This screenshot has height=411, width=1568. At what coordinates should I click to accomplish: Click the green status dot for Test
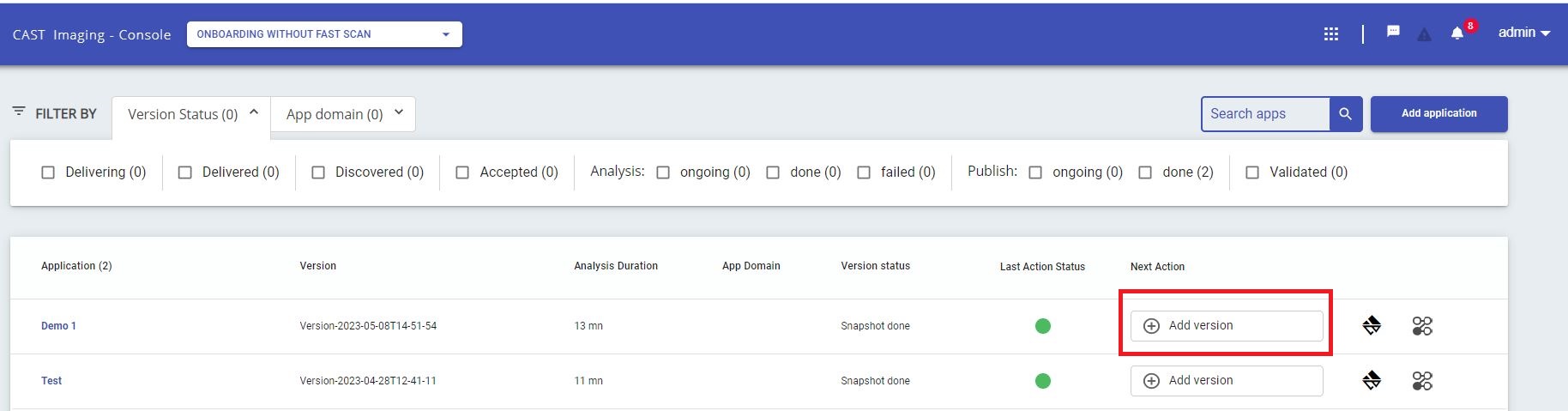click(1043, 381)
